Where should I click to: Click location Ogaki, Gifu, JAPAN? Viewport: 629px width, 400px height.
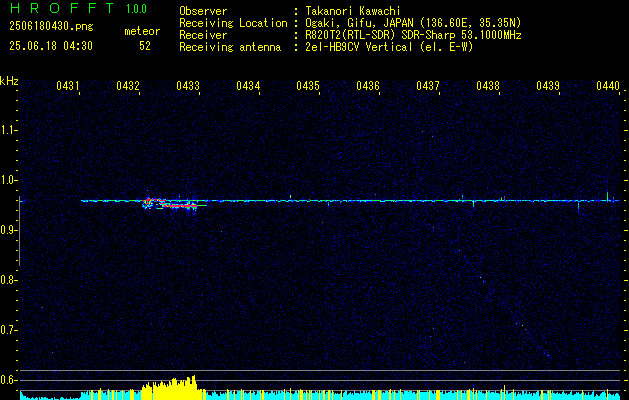359,23
